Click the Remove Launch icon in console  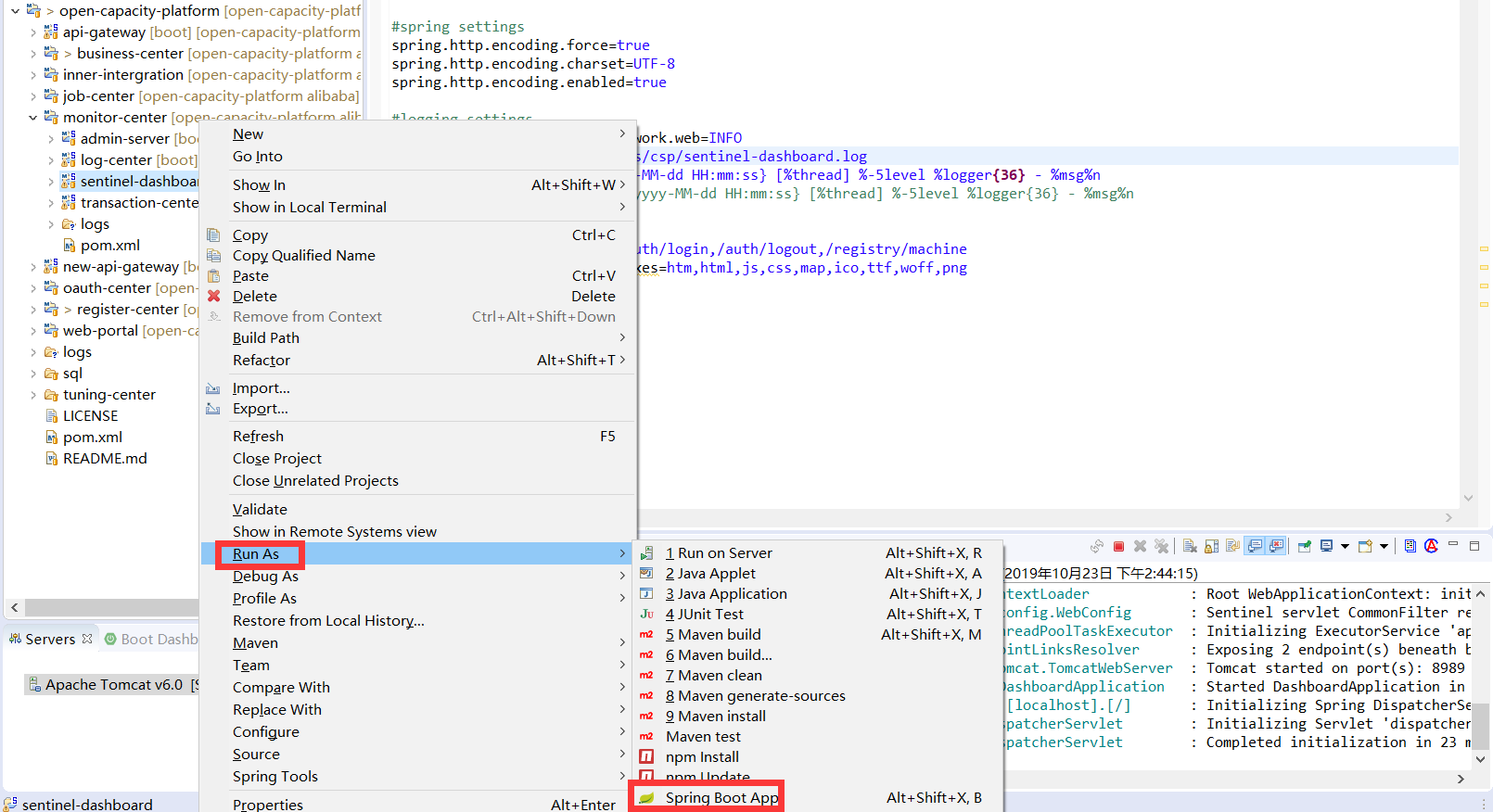click(x=1140, y=546)
